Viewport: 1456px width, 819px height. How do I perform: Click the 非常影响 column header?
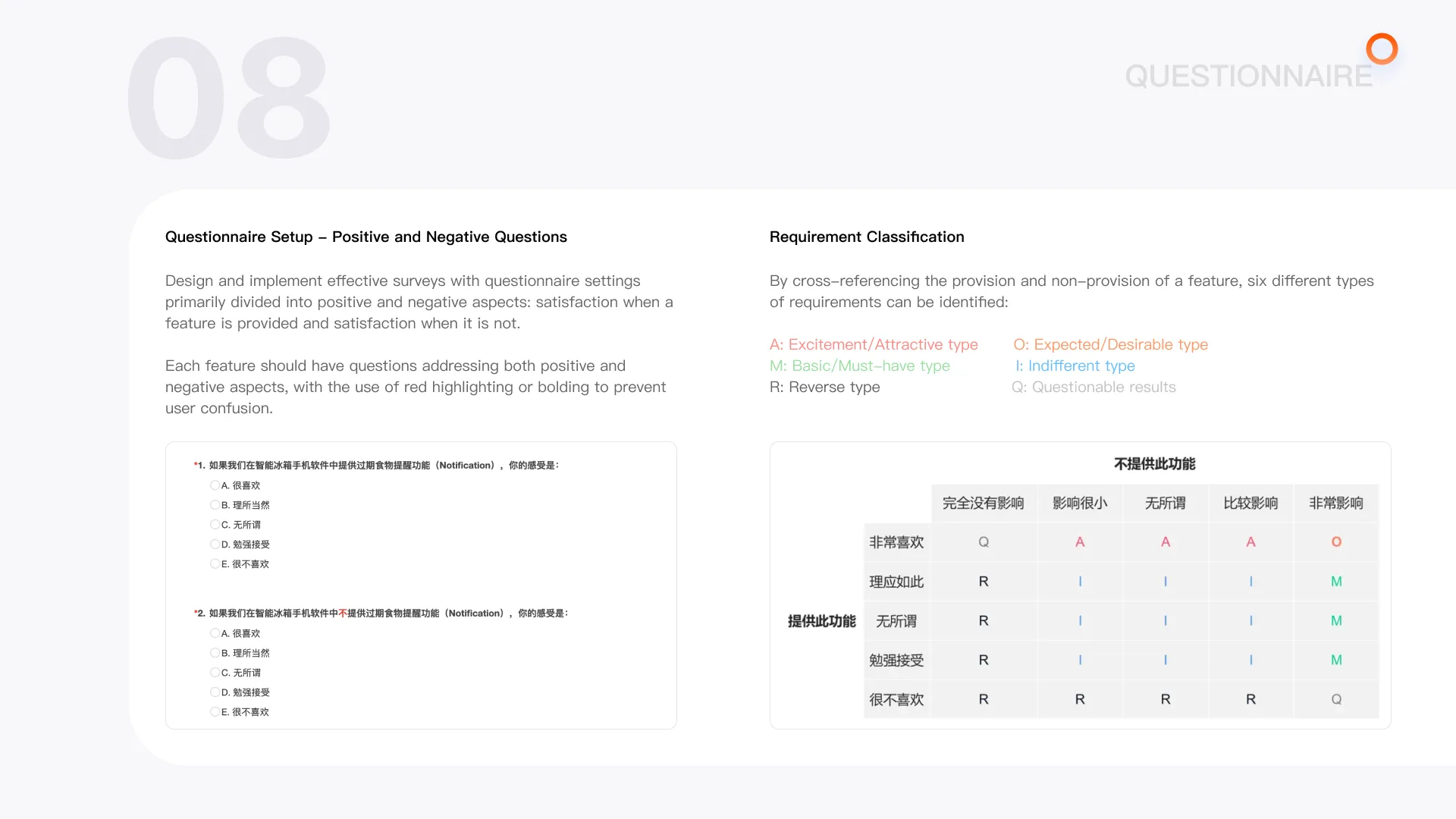tap(1336, 503)
